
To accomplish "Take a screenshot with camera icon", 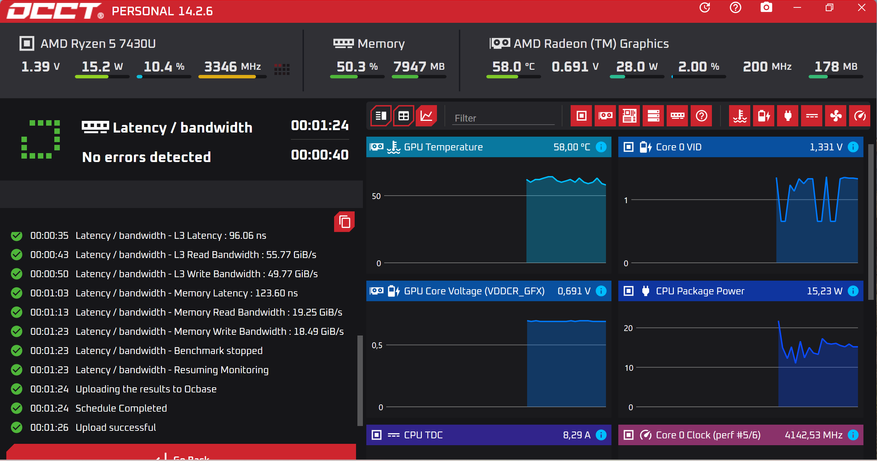I will click(x=766, y=8).
